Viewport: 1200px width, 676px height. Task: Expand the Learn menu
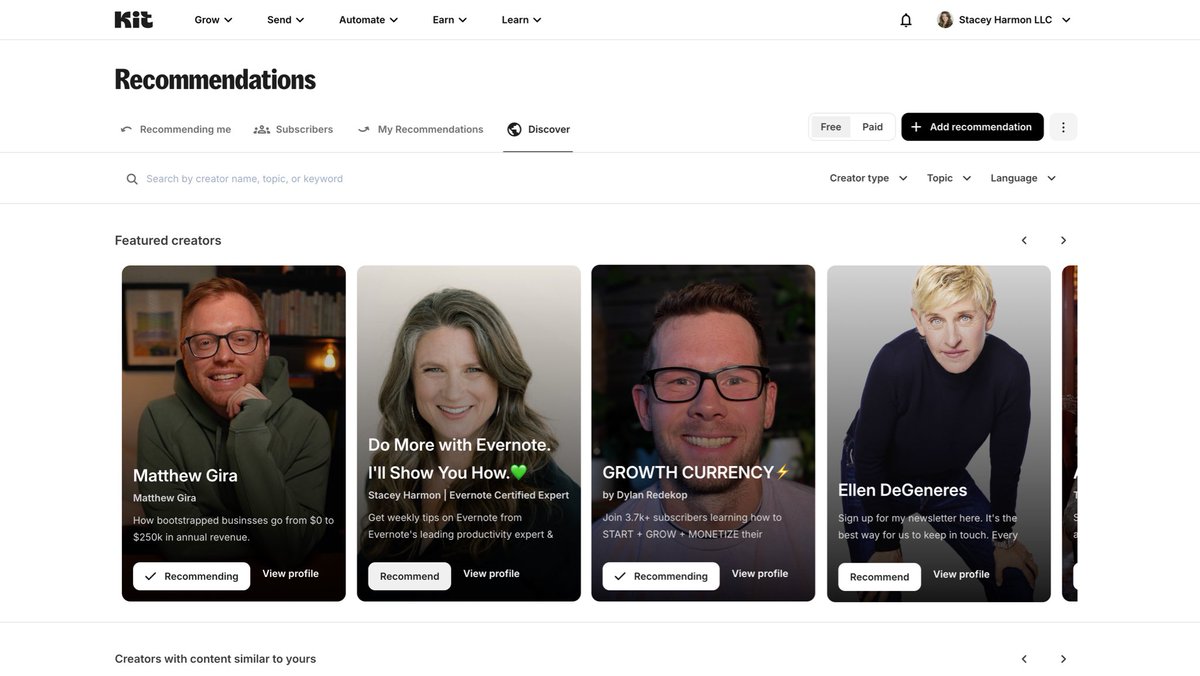pyautogui.click(x=522, y=20)
